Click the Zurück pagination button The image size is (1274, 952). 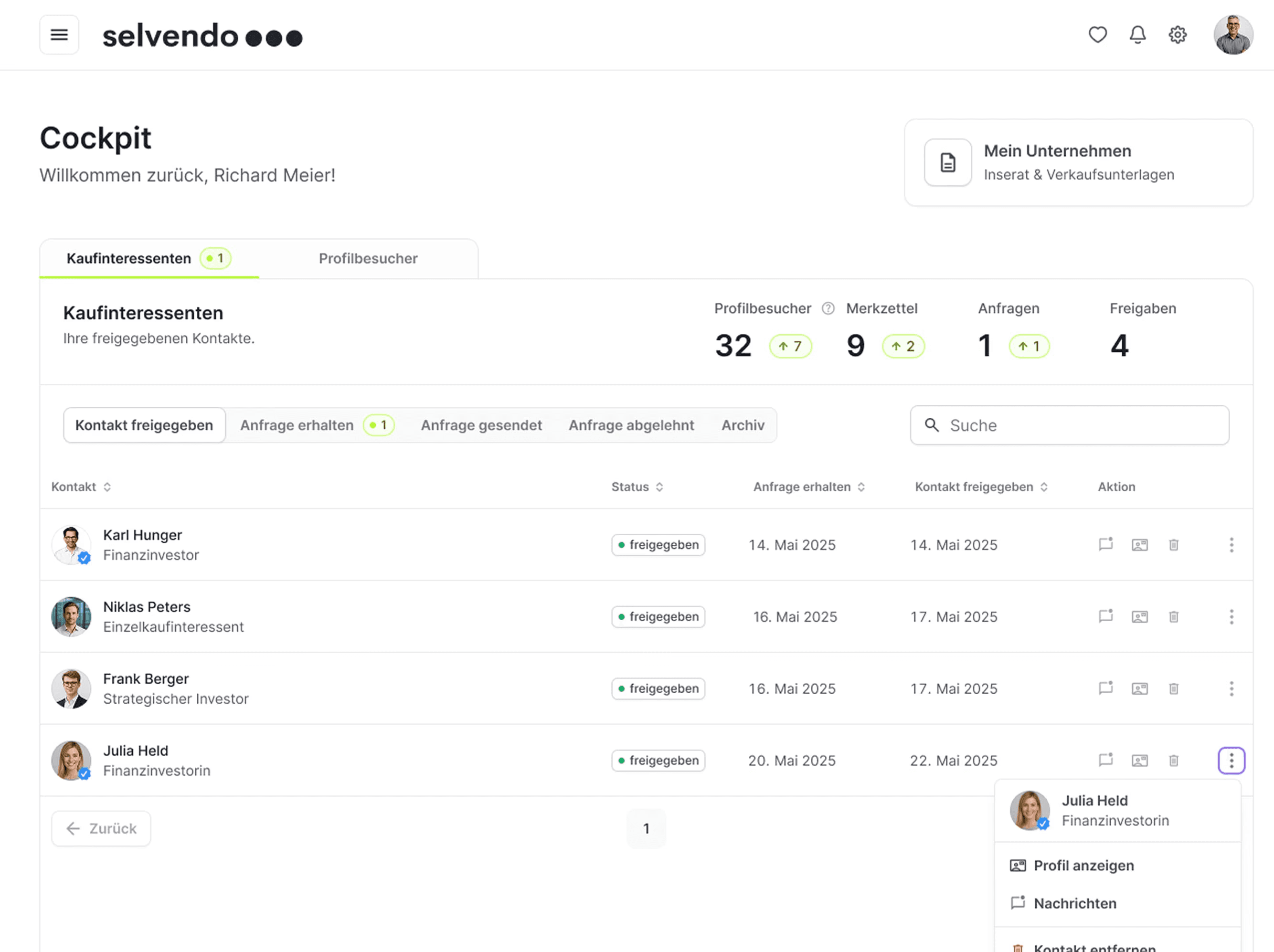pos(101,829)
